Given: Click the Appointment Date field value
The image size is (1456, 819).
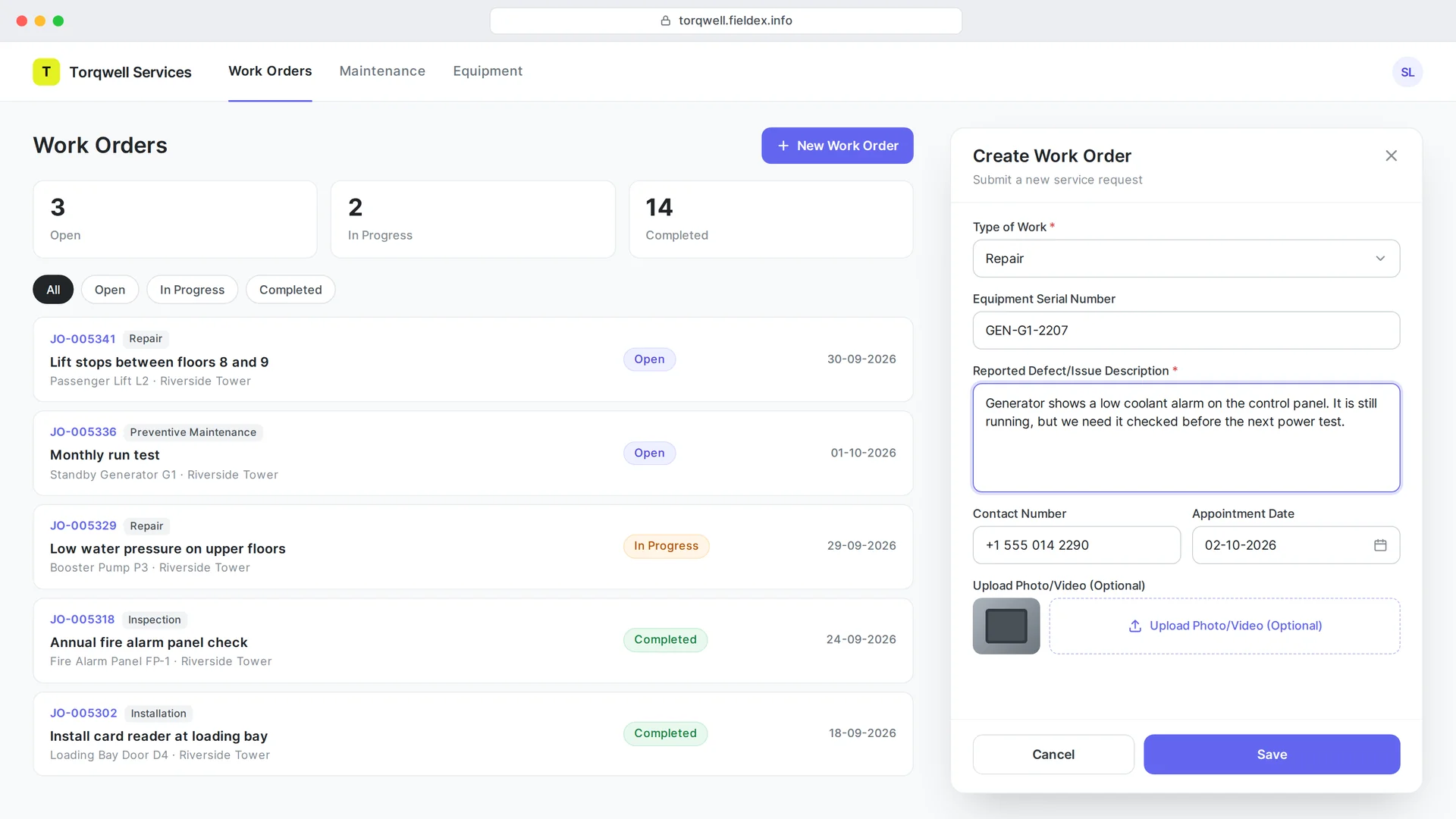Looking at the screenshot, I should (x=1241, y=545).
